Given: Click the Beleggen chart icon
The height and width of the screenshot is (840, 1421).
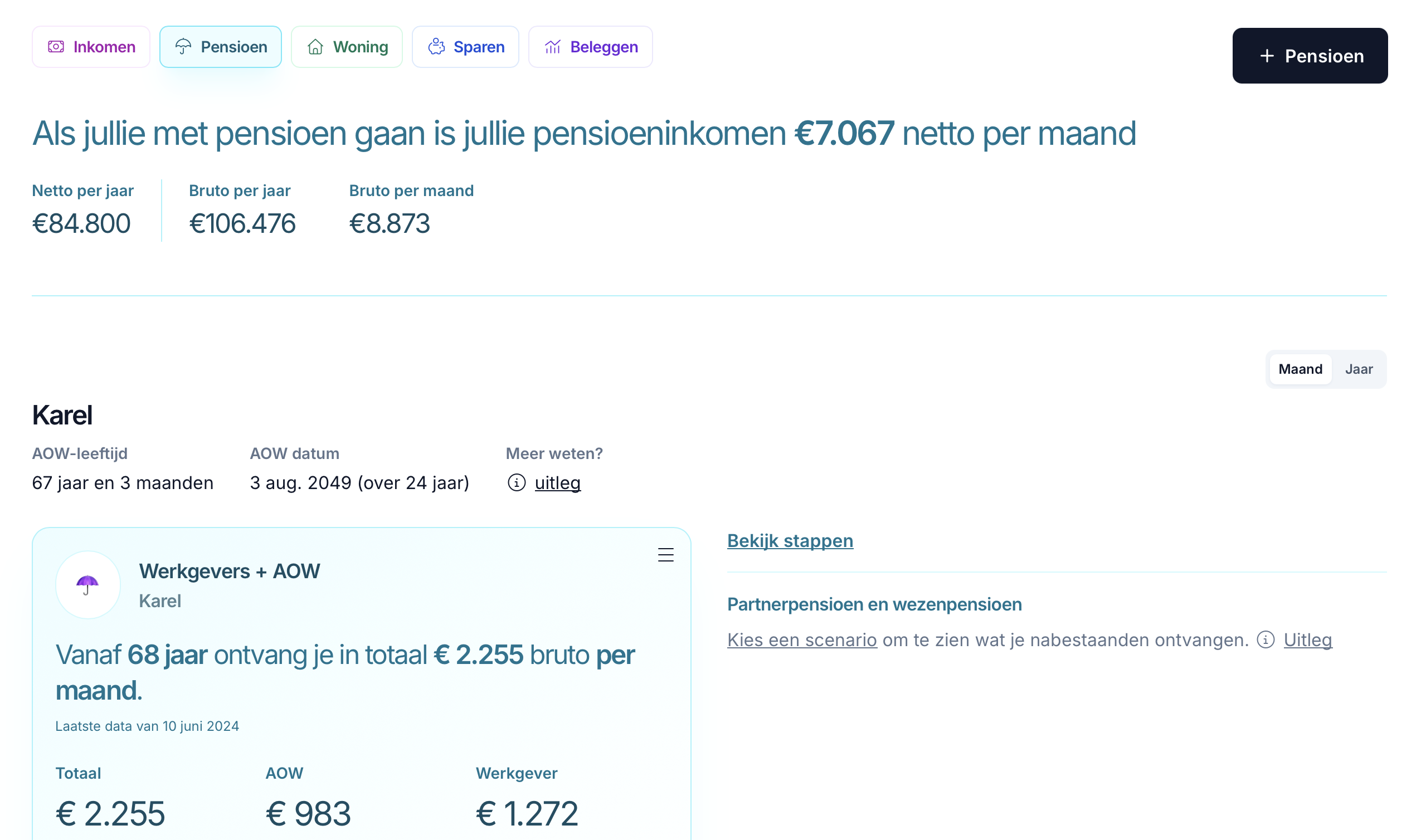Looking at the screenshot, I should (553, 47).
